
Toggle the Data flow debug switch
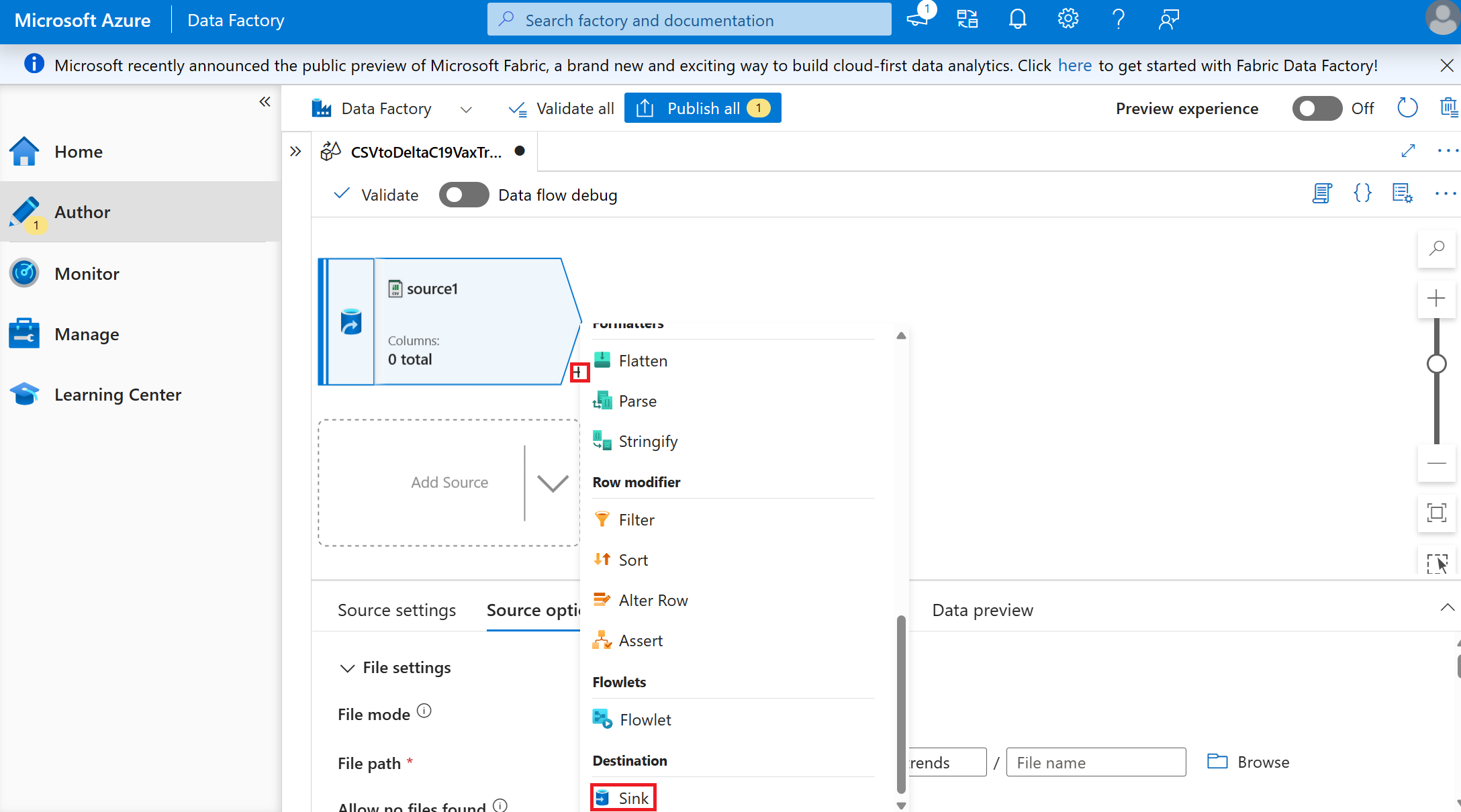(462, 195)
